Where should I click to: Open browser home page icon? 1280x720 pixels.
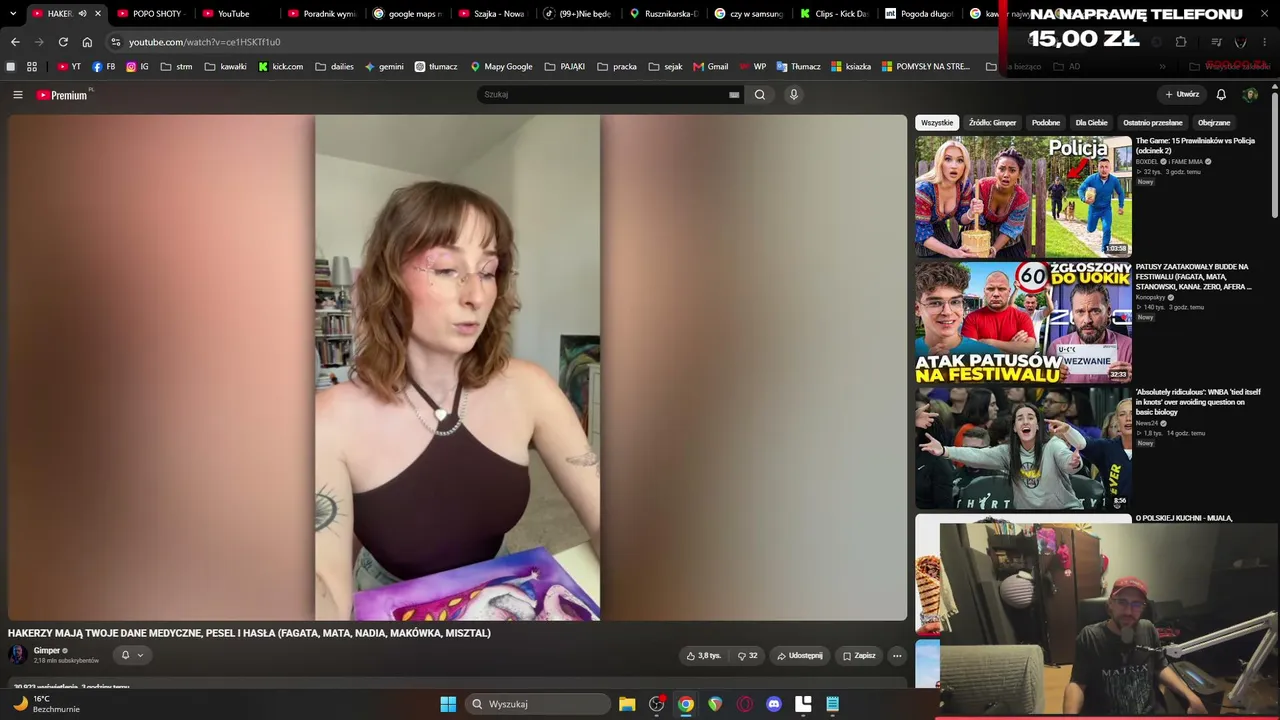(x=87, y=42)
